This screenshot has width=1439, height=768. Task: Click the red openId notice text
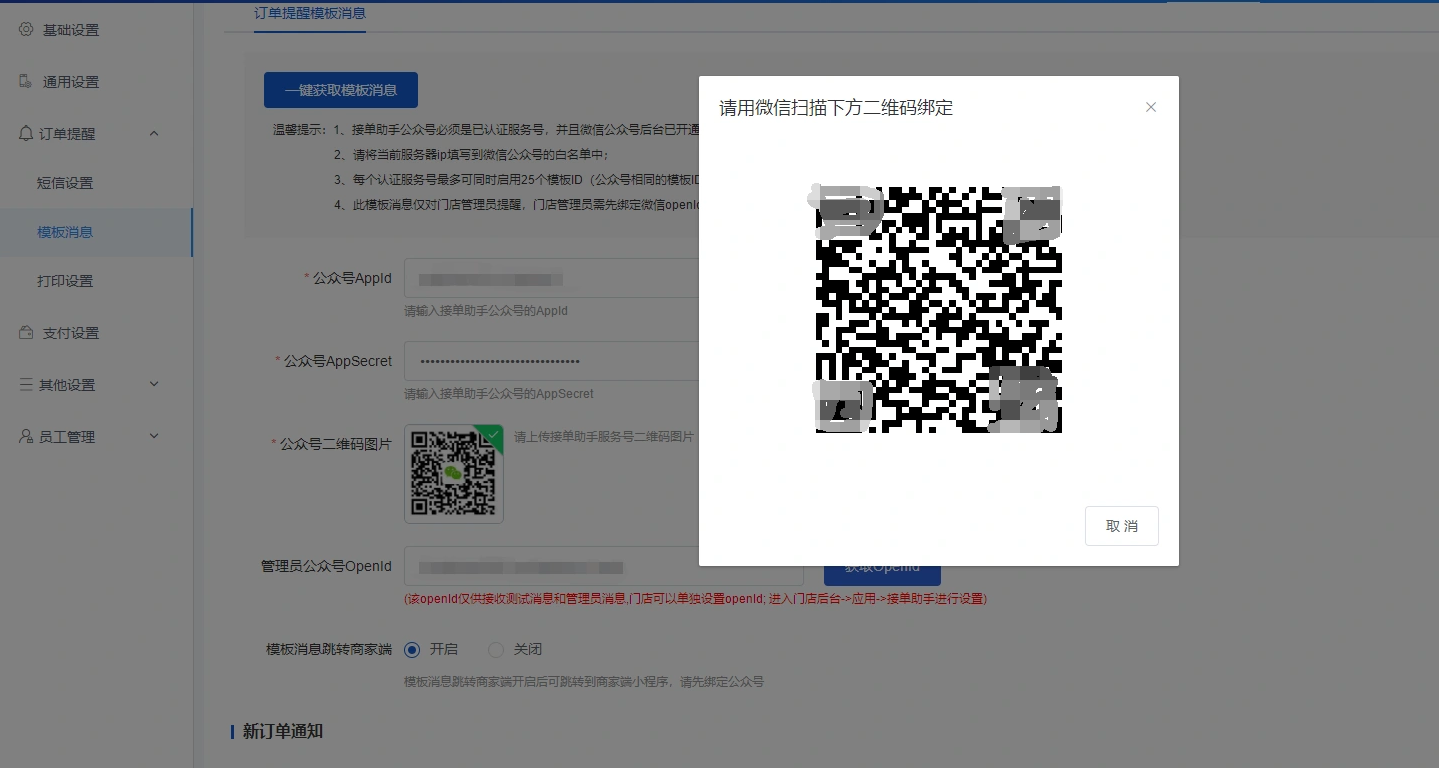point(695,599)
